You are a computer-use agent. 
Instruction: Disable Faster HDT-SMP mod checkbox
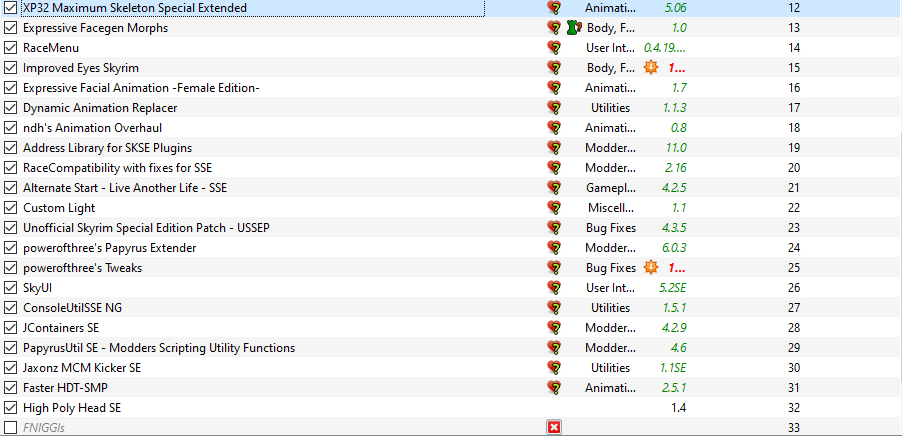click(10, 388)
